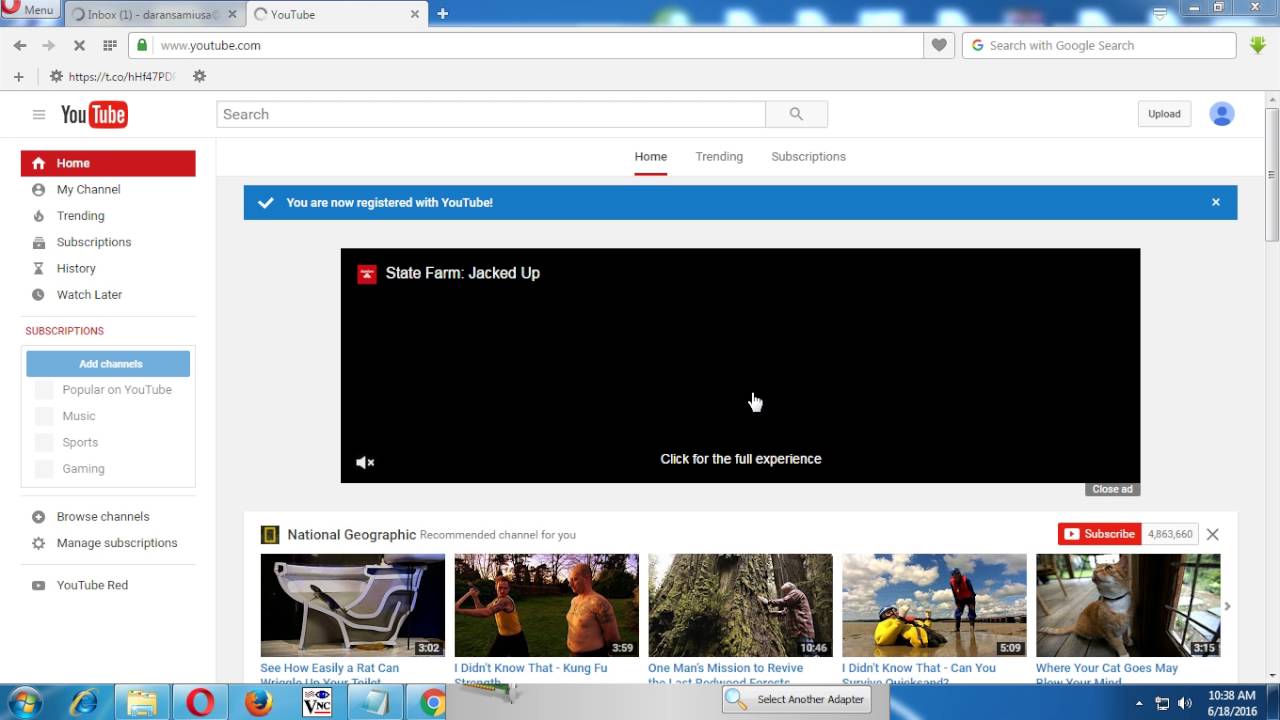This screenshot has height=720, width=1280.
Task: Open the quicksand video thumbnail
Action: pyautogui.click(x=934, y=605)
